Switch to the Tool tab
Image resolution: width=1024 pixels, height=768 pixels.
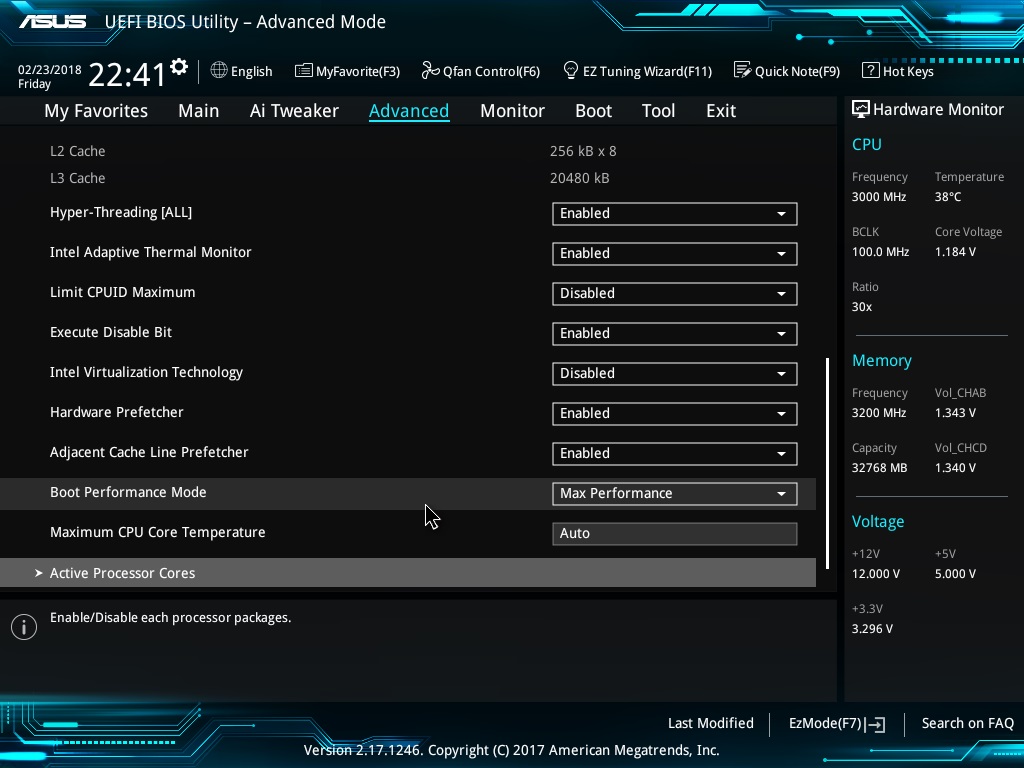pos(658,111)
